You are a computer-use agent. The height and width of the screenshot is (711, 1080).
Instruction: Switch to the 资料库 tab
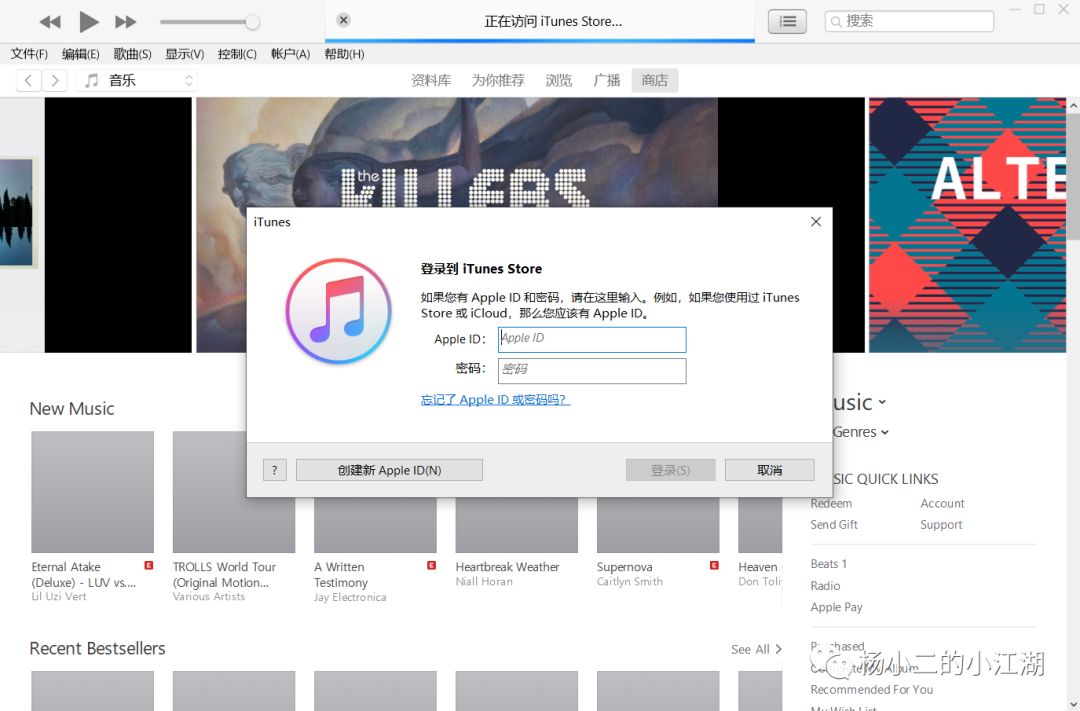click(x=431, y=81)
